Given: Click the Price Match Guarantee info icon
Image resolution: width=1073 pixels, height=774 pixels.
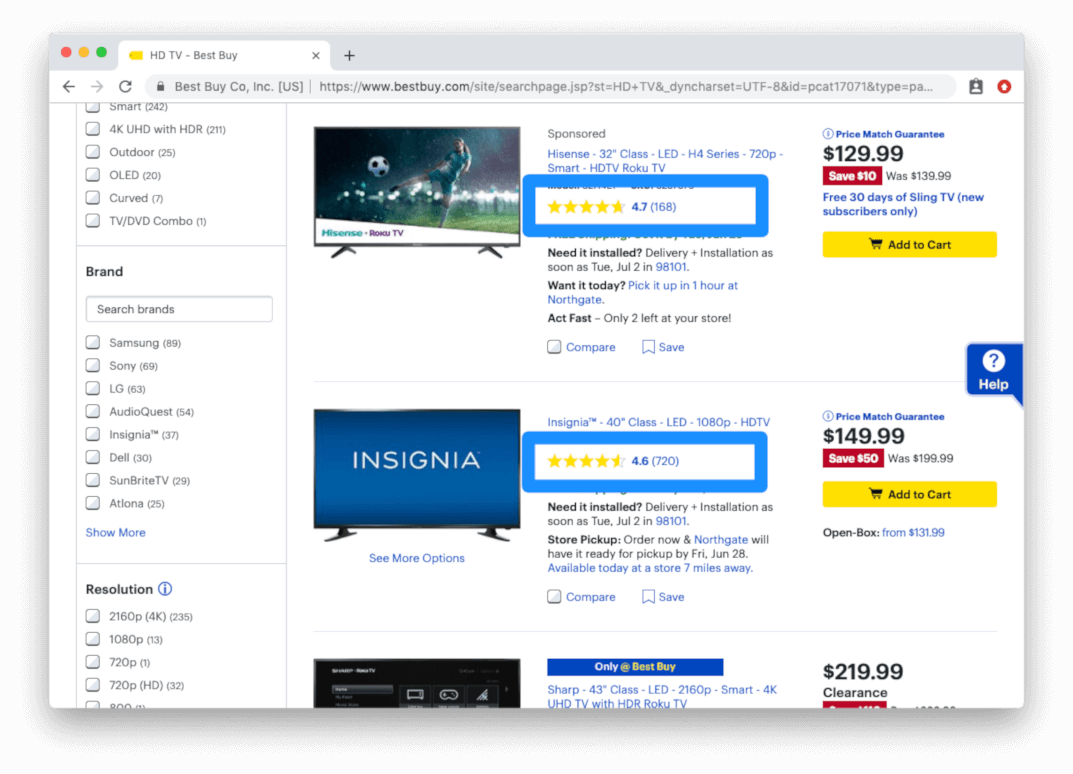Looking at the screenshot, I should pos(829,133).
